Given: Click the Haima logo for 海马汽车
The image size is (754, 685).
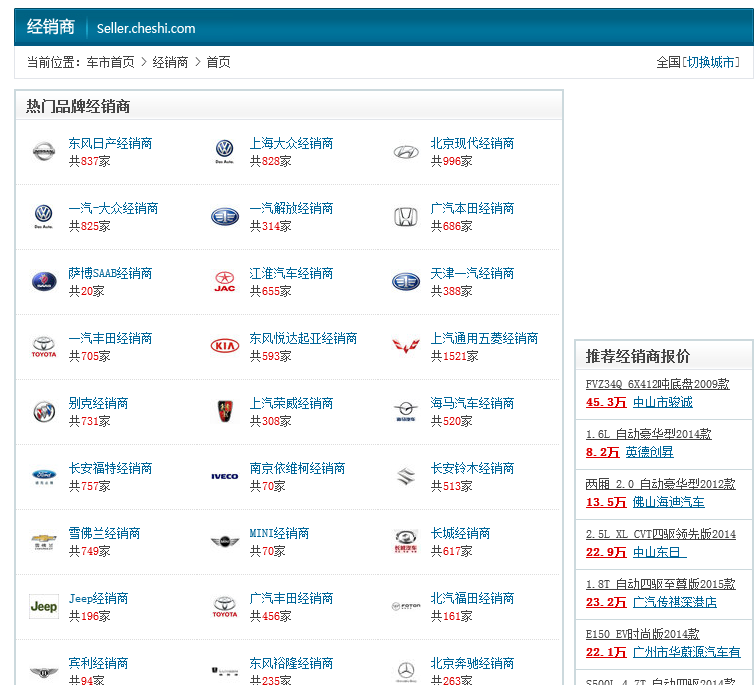Looking at the screenshot, I should 406,412.
